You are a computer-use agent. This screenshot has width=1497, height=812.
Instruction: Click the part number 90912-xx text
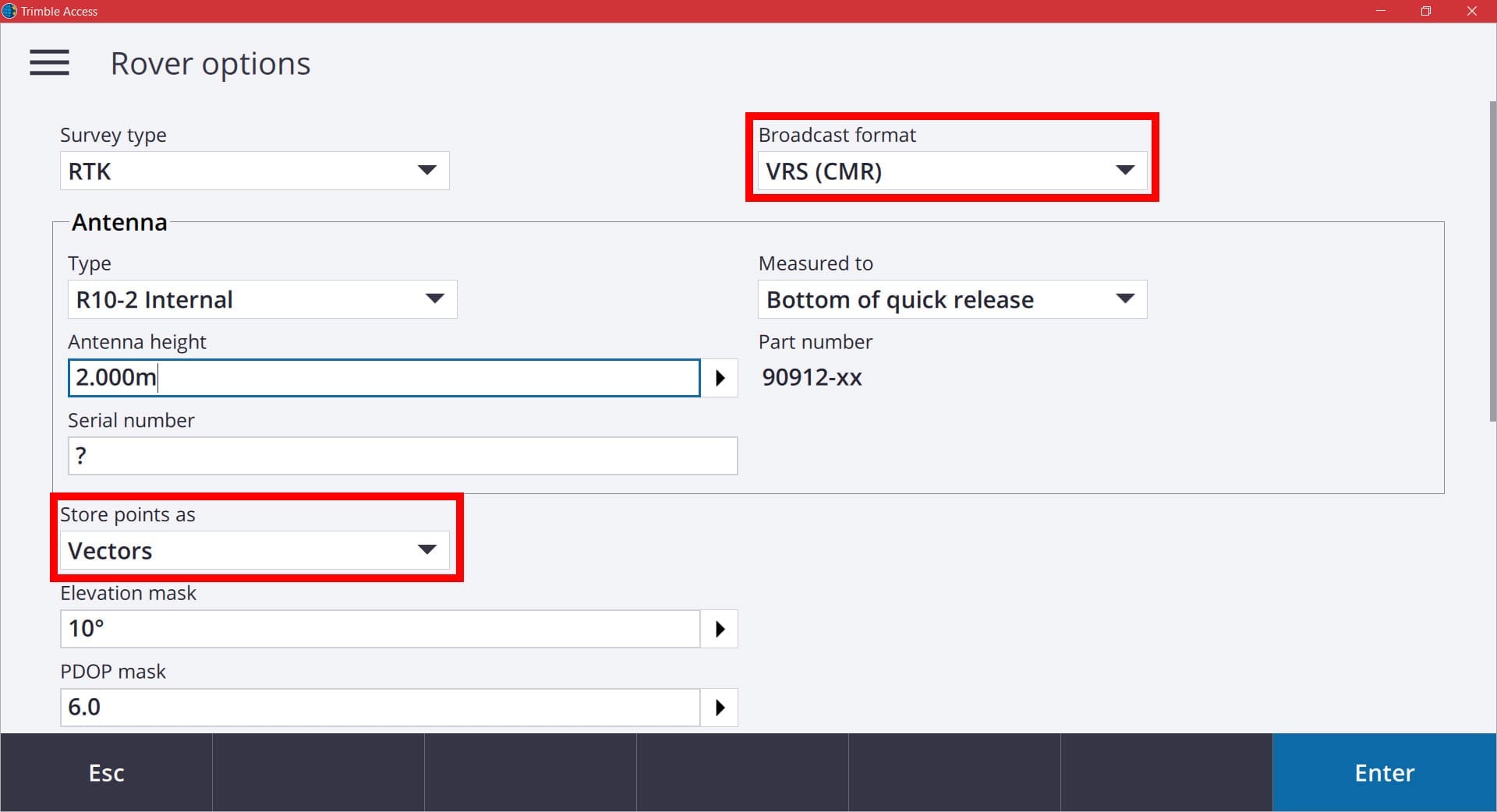click(812, 377)
